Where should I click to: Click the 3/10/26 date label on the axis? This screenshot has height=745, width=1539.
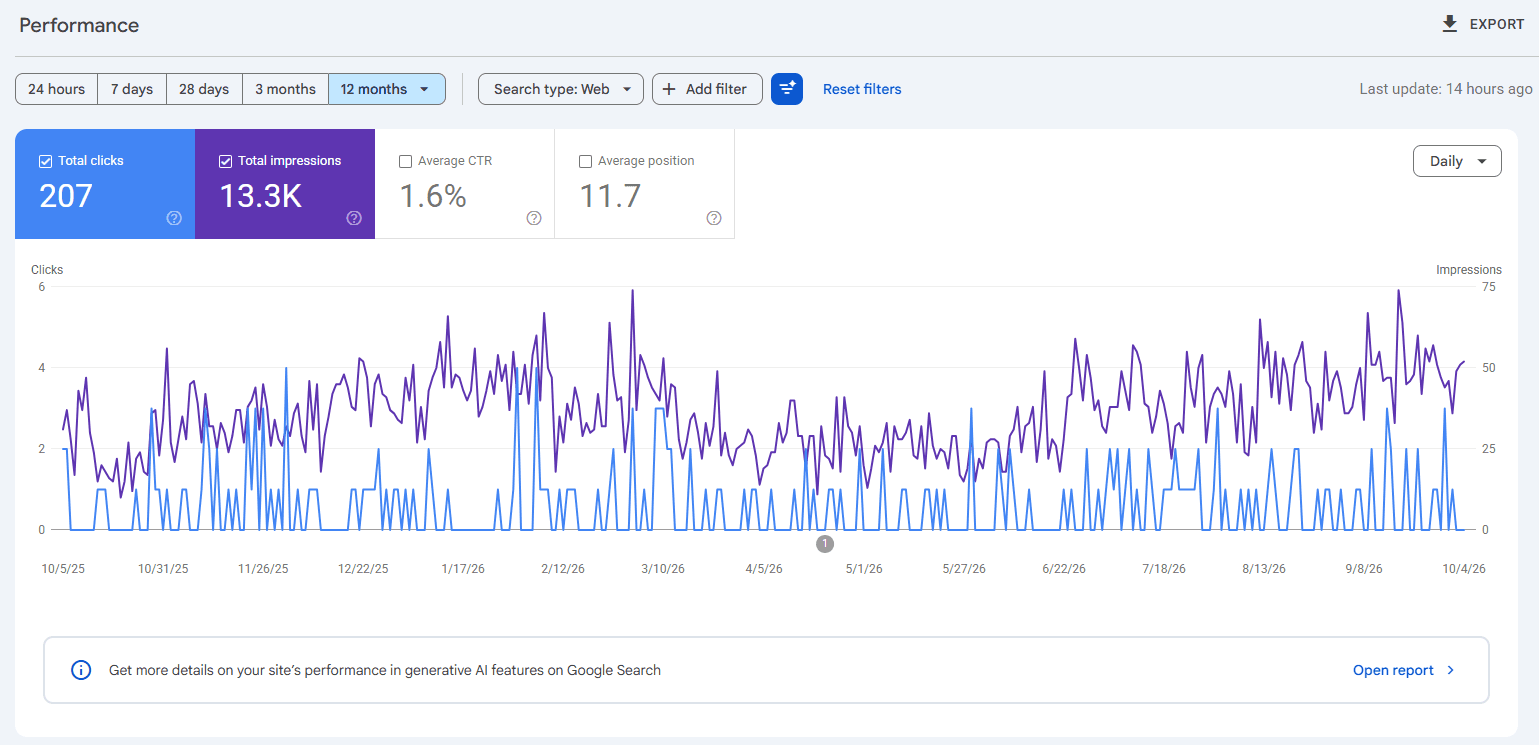coord(663,568)
